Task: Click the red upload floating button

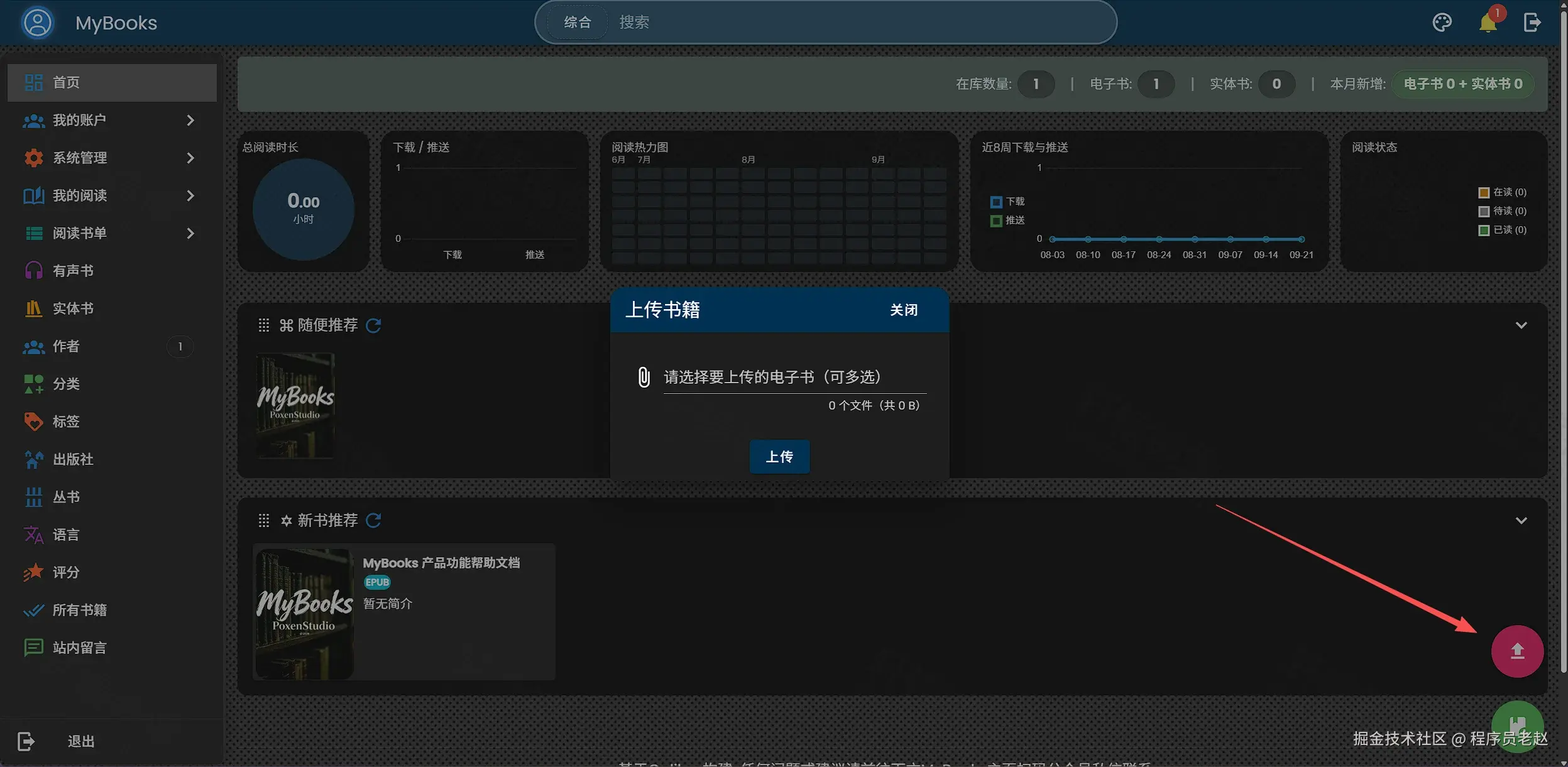Action: tap(1517, 651)
